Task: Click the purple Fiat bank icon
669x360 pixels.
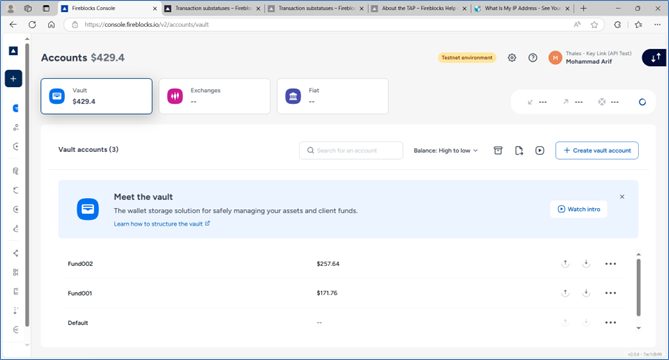Action: tap(293, 96)
